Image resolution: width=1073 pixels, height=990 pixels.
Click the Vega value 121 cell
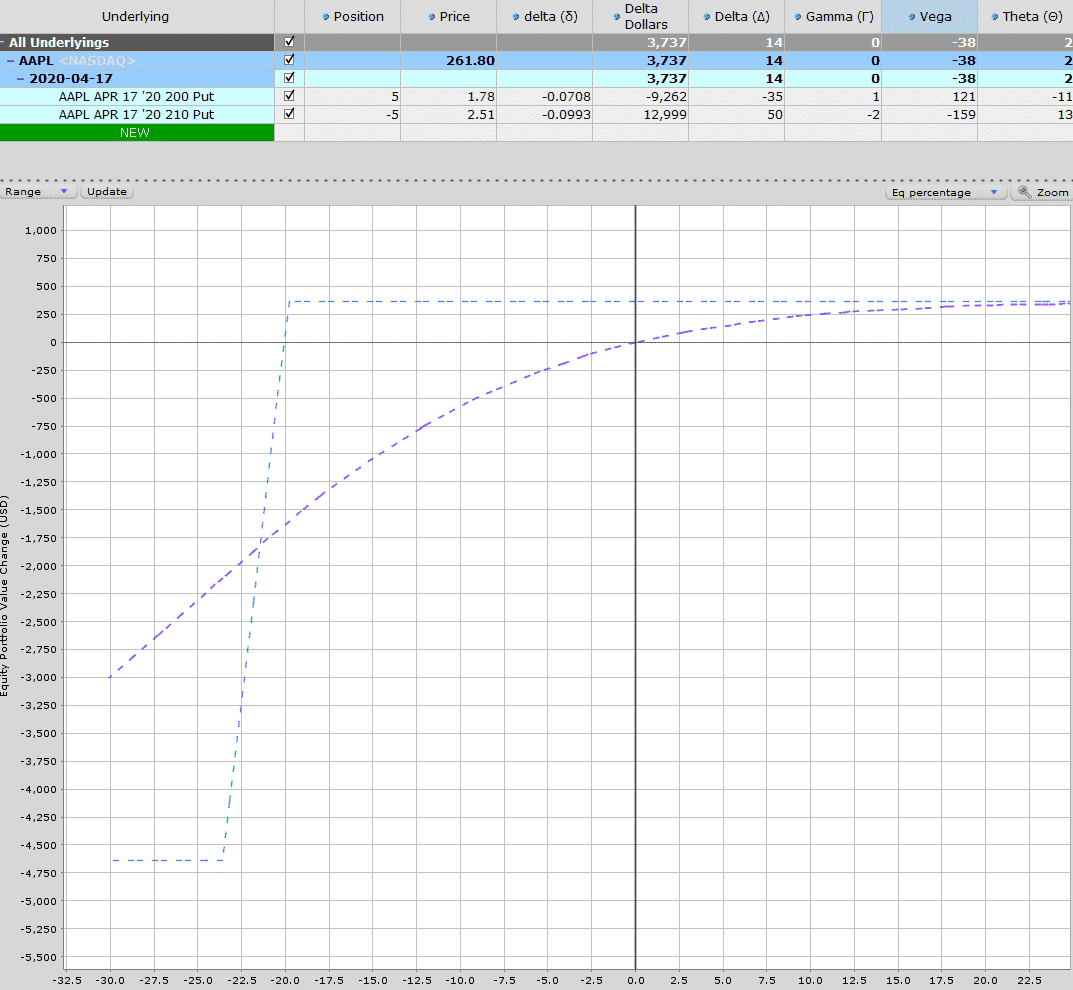(x=929, y=96)
